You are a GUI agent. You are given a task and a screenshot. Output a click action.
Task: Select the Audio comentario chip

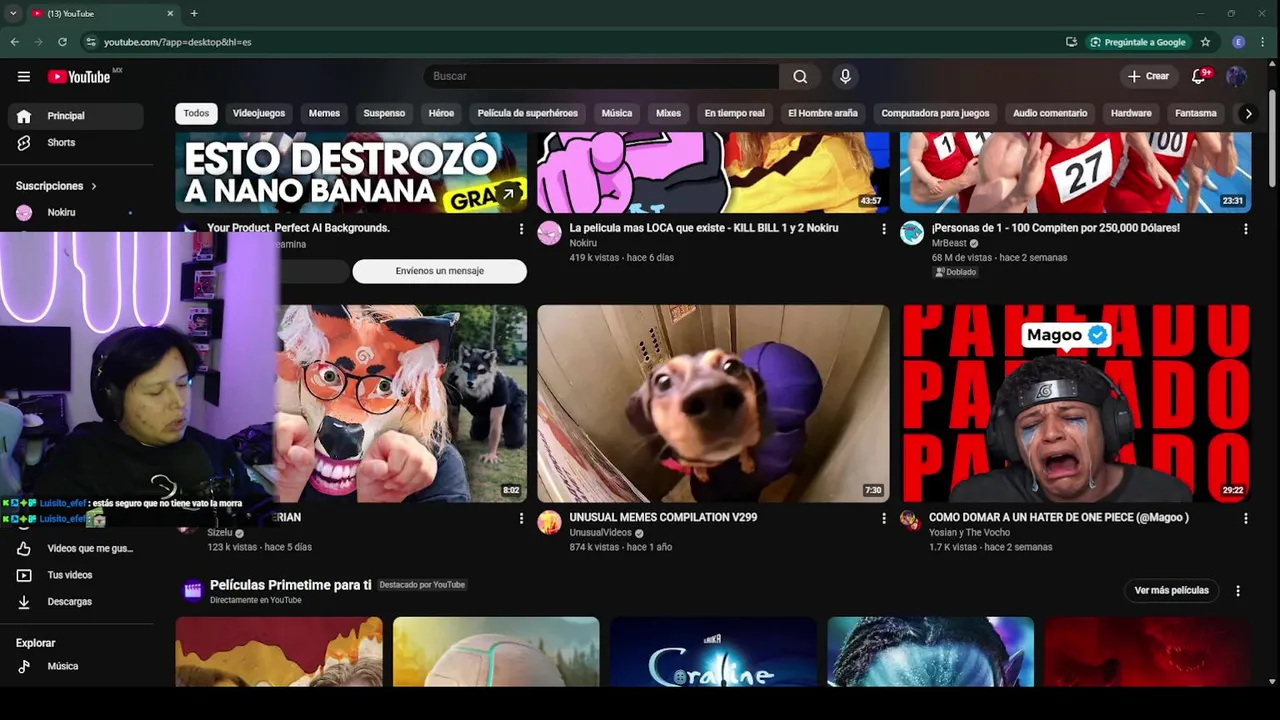click(x=1050, y=114)
